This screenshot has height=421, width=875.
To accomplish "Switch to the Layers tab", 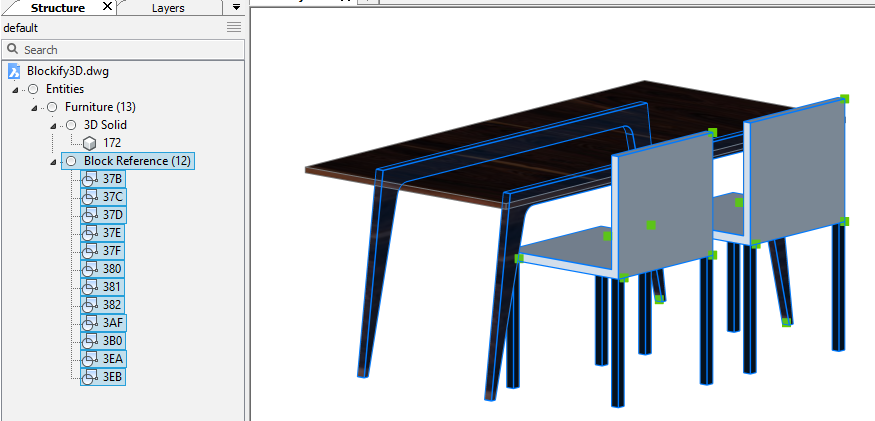I will 168,8.
